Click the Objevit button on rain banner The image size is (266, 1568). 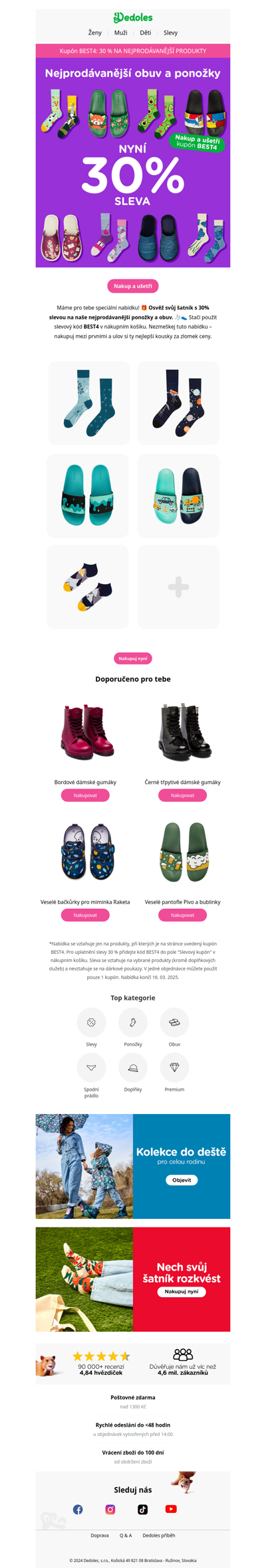182,1180
